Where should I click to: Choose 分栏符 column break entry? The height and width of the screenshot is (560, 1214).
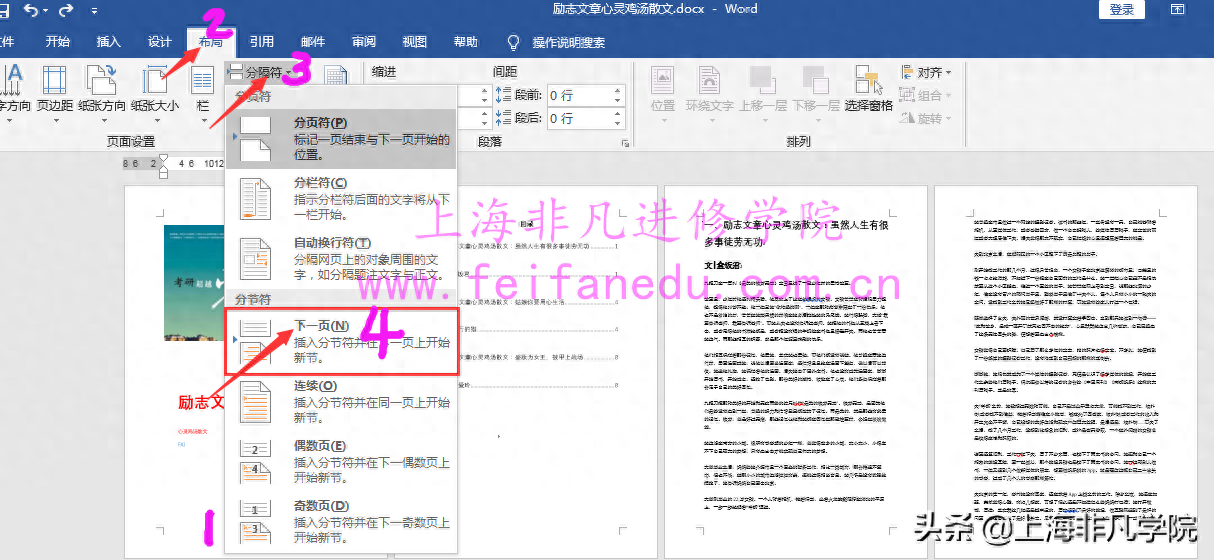[342, 197]
